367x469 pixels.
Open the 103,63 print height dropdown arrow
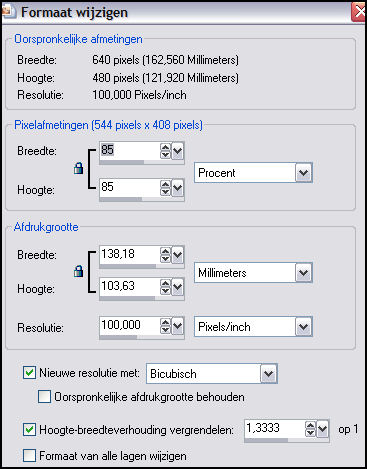(x=178, y=287)
